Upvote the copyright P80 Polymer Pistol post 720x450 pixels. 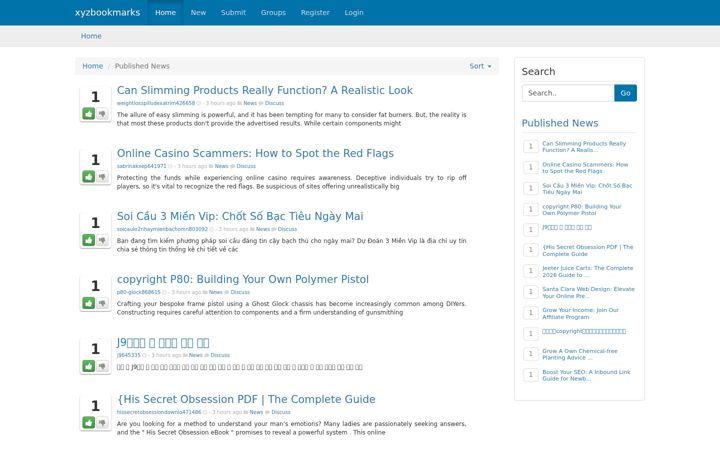(x=89, y=303)
